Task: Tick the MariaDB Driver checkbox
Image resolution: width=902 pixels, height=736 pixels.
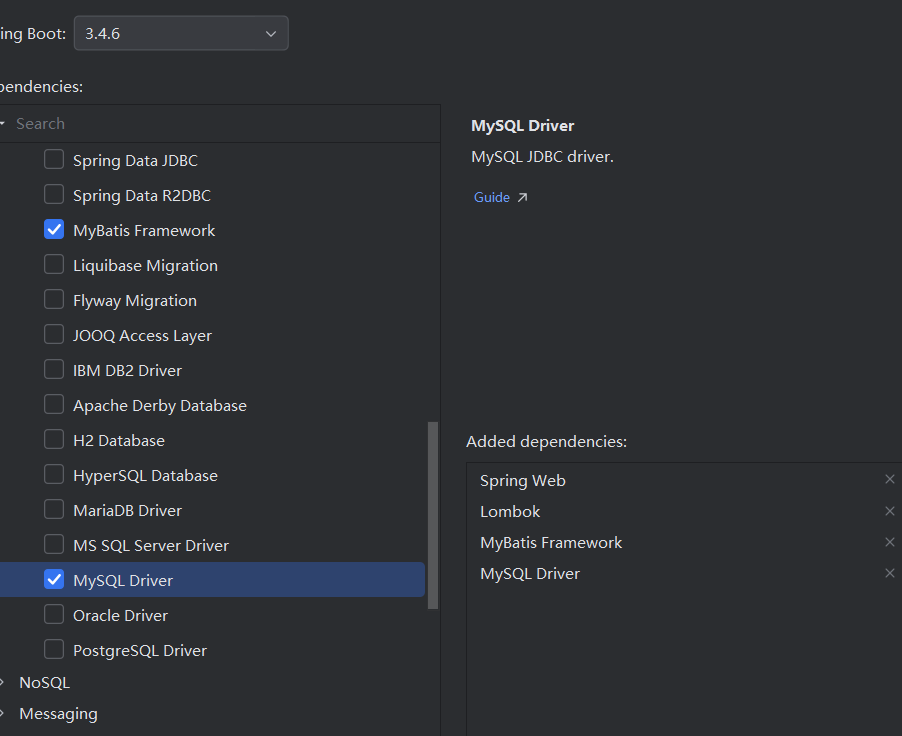Action: (x=54, y=509)
